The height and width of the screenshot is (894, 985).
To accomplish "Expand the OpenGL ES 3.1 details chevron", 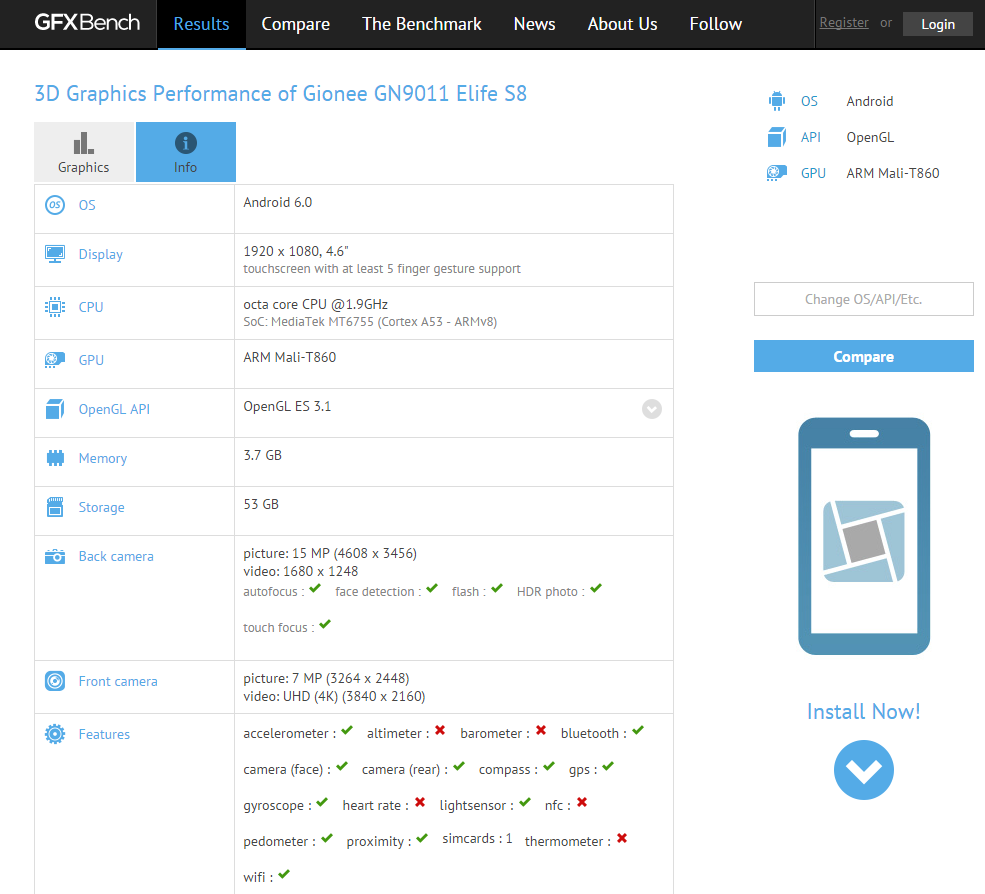I will (x=651, y=409).
